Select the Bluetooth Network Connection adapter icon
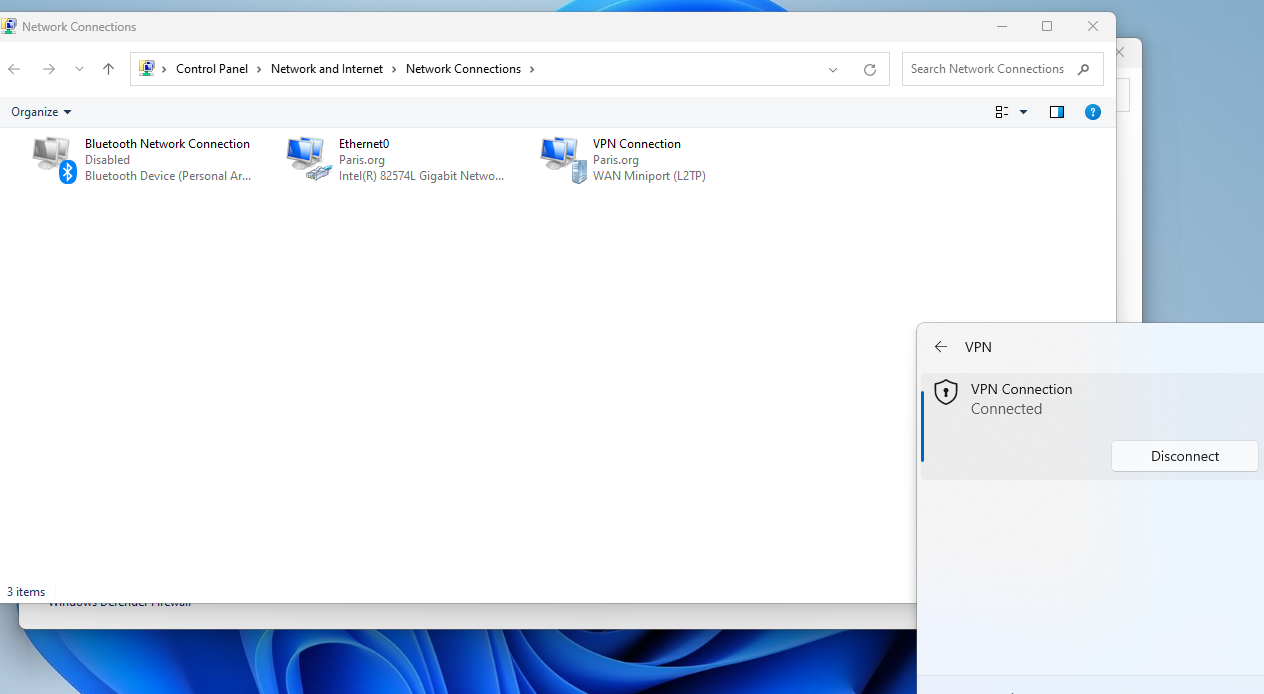 click(x=54, y=160)
